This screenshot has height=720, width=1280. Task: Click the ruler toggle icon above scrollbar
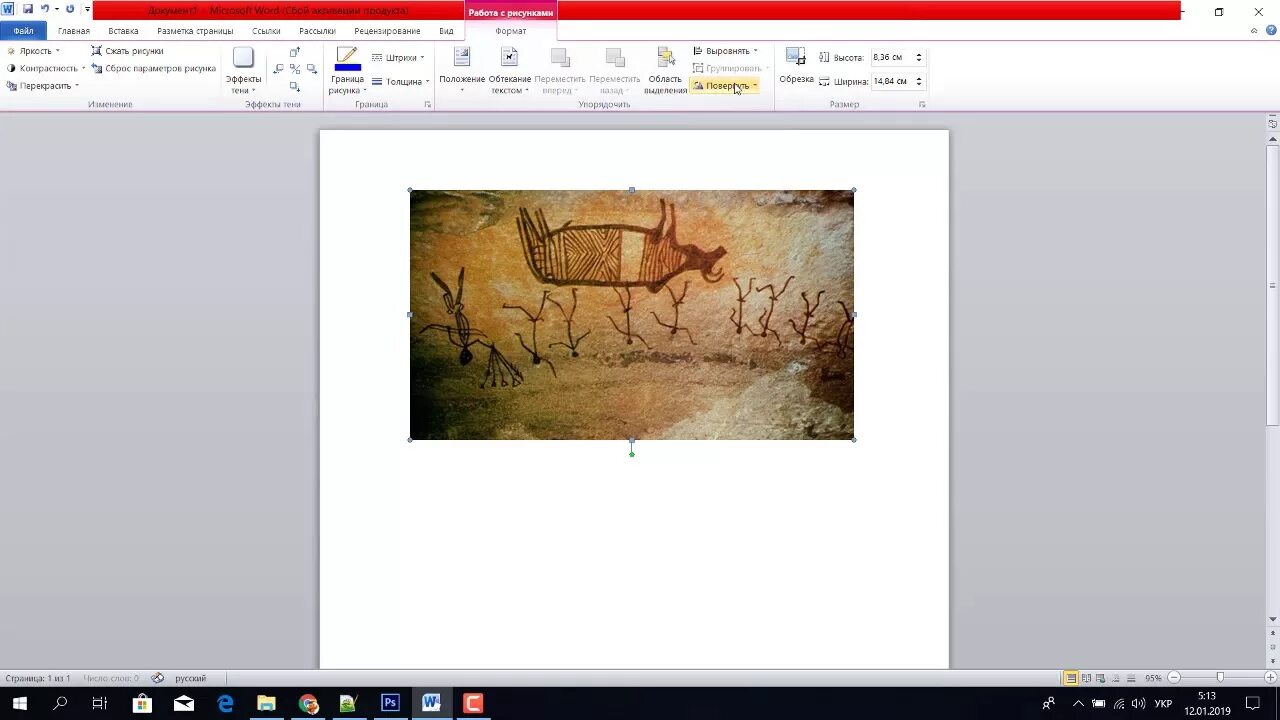click(1273, 122)
